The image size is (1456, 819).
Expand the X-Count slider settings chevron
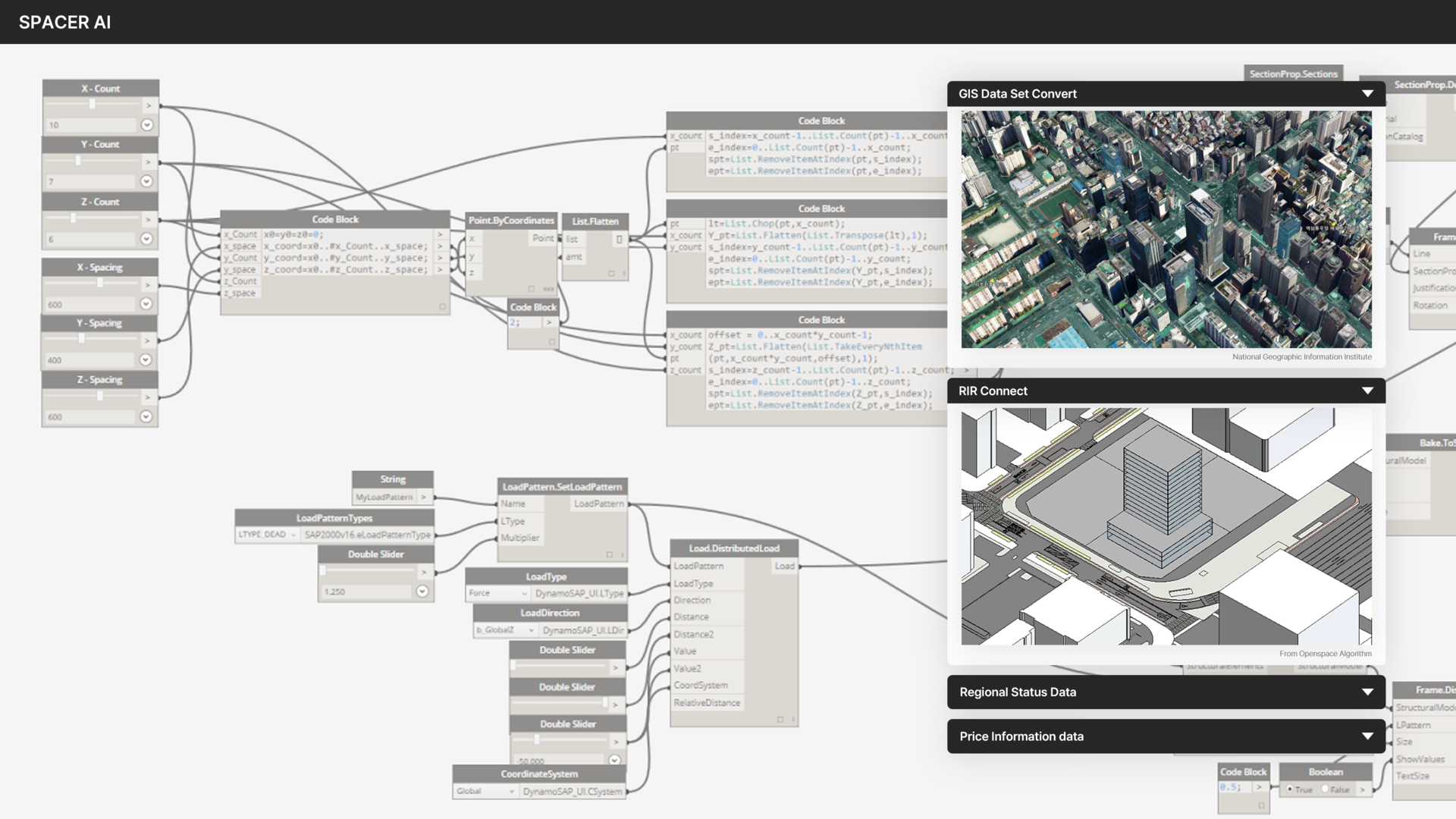(x=147, y=125)
